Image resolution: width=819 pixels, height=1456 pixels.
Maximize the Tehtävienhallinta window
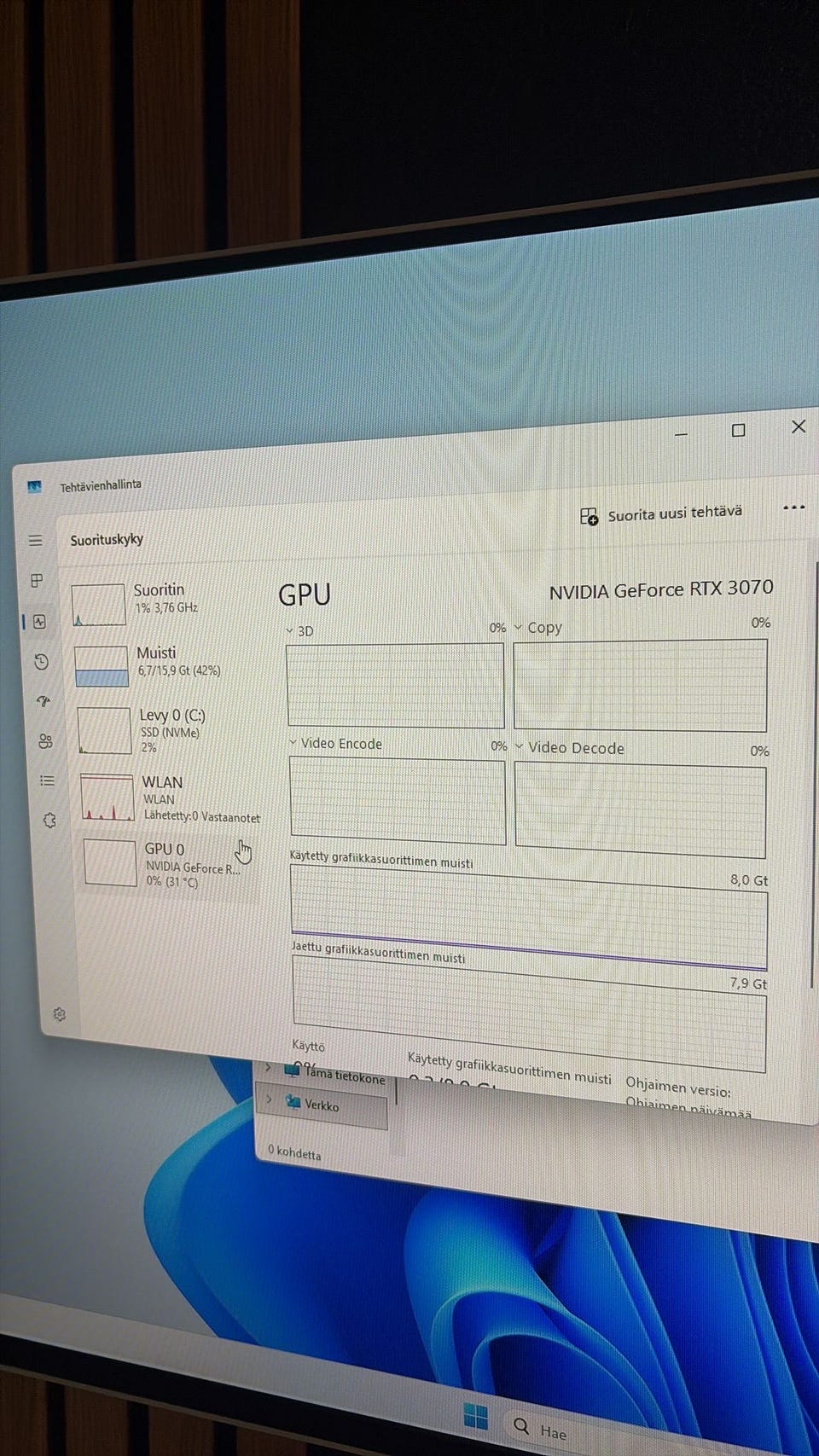(x=739, y=431)
